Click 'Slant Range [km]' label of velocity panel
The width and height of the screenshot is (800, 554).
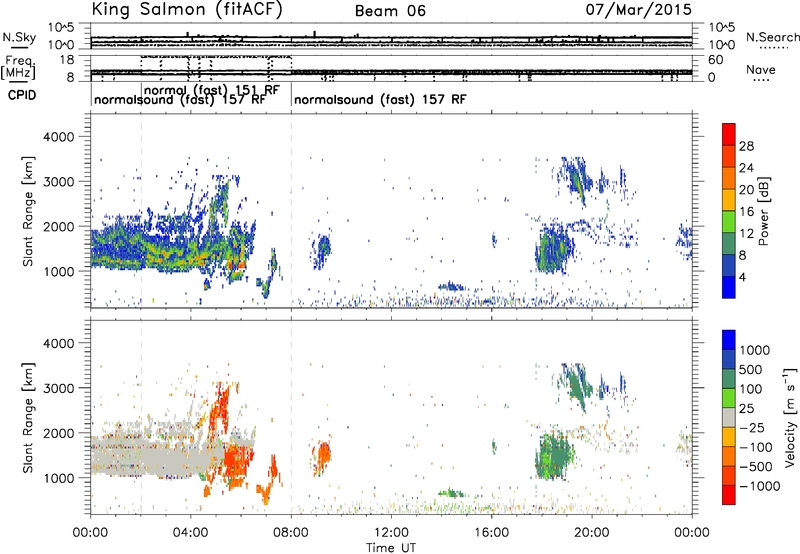click(x=28, y=417)
